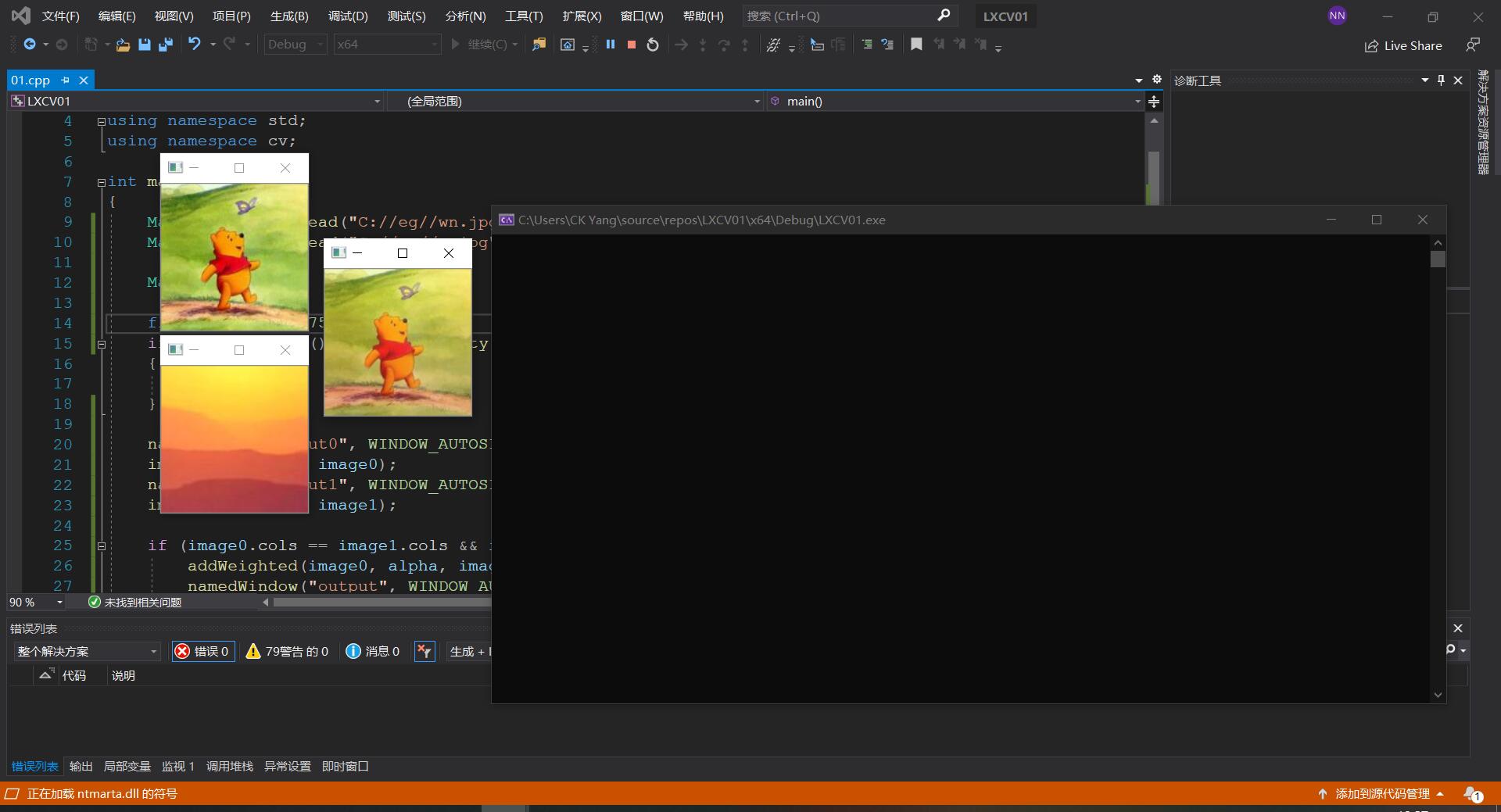Collapse the int main code block
The width and height of the screenshot is (1501, 812).
[101, 182]
